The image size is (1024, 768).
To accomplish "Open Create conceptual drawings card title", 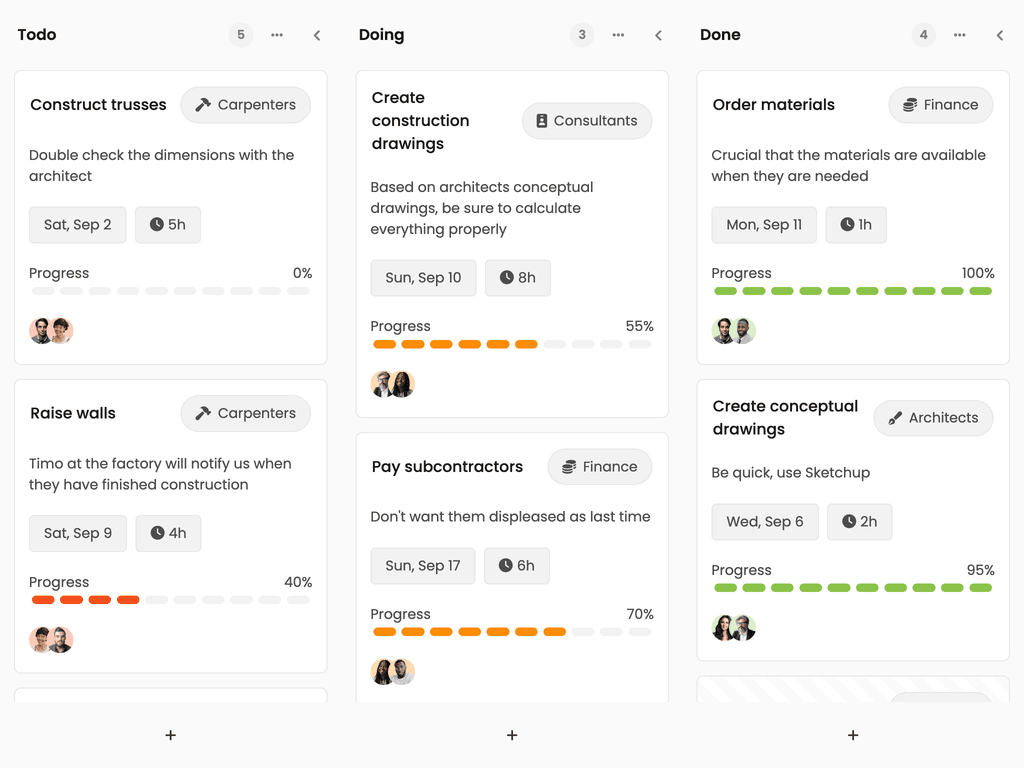I will pyautogui.click(x=785, y=418).
